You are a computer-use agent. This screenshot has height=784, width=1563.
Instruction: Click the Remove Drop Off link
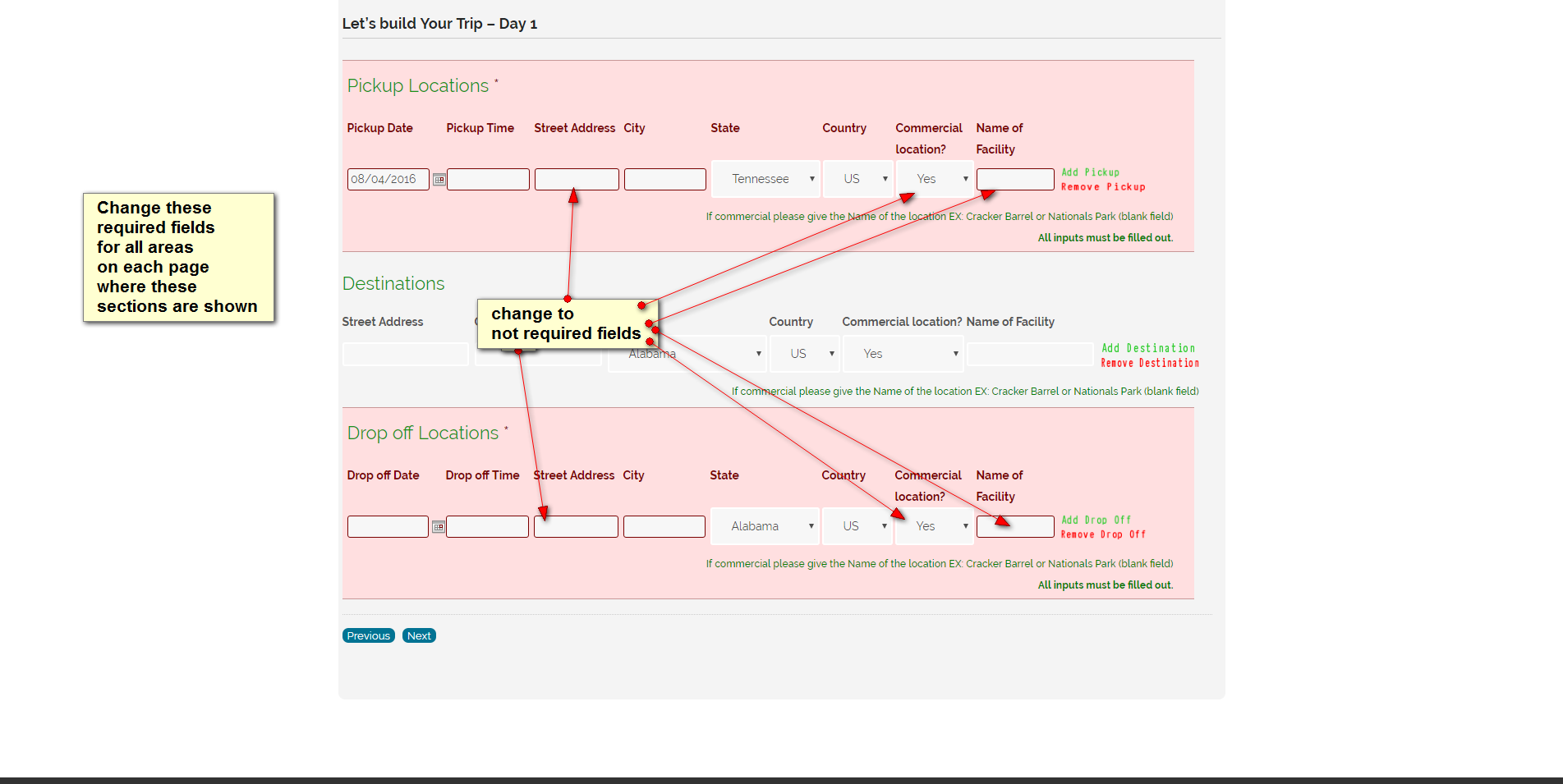point(1103,534)
